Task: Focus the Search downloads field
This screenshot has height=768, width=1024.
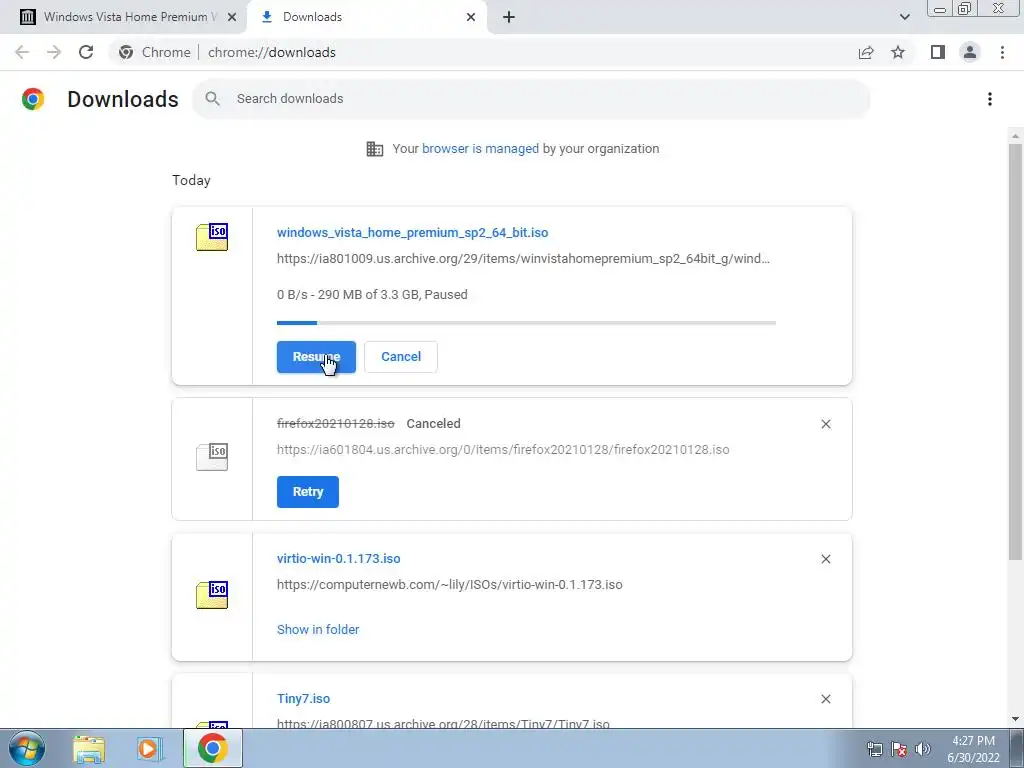Action: click(531, 99)
